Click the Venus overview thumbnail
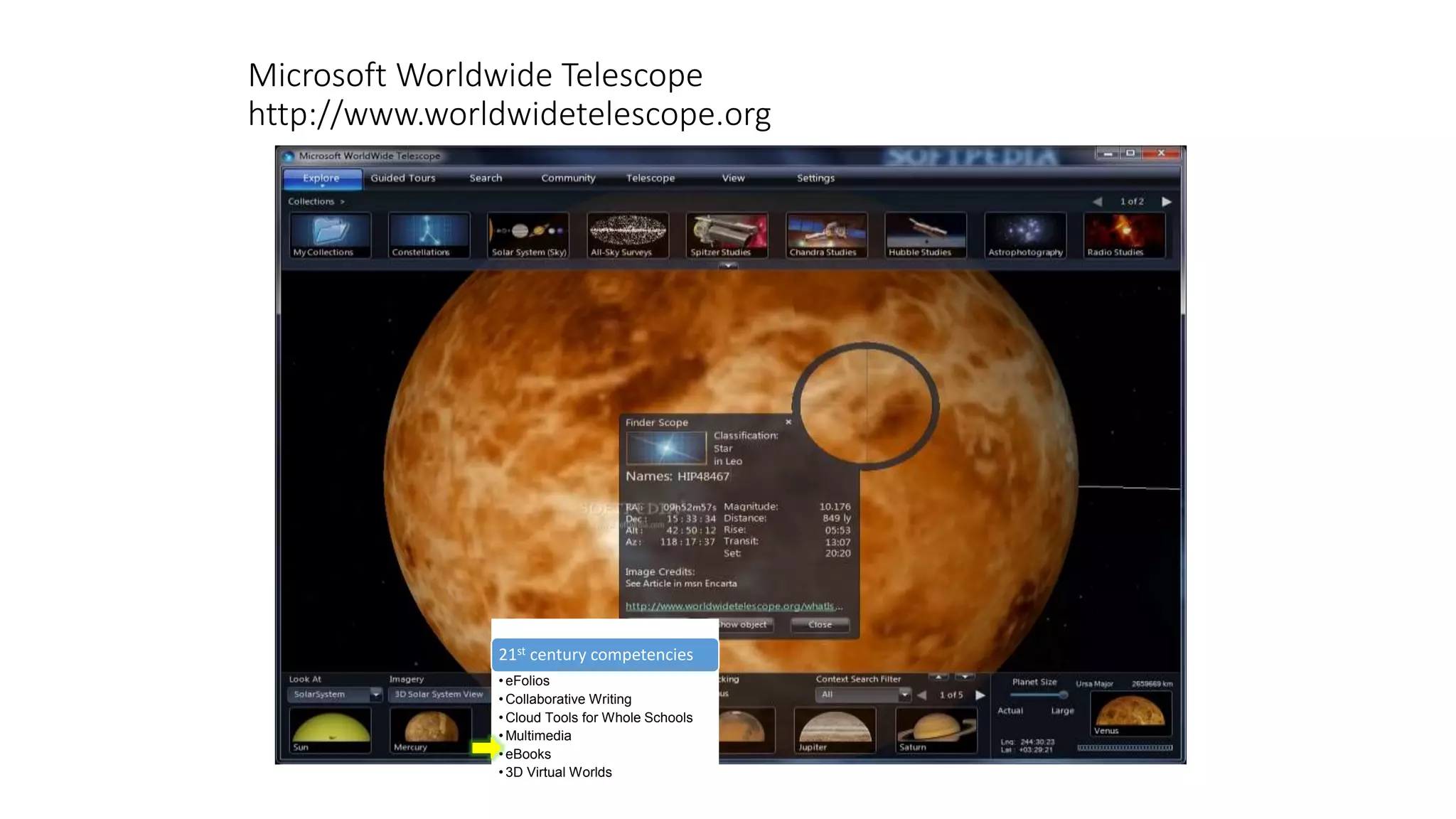The width and height of the screenshot is (1456, 819). pyautogui.click(x=1130, y=714)
